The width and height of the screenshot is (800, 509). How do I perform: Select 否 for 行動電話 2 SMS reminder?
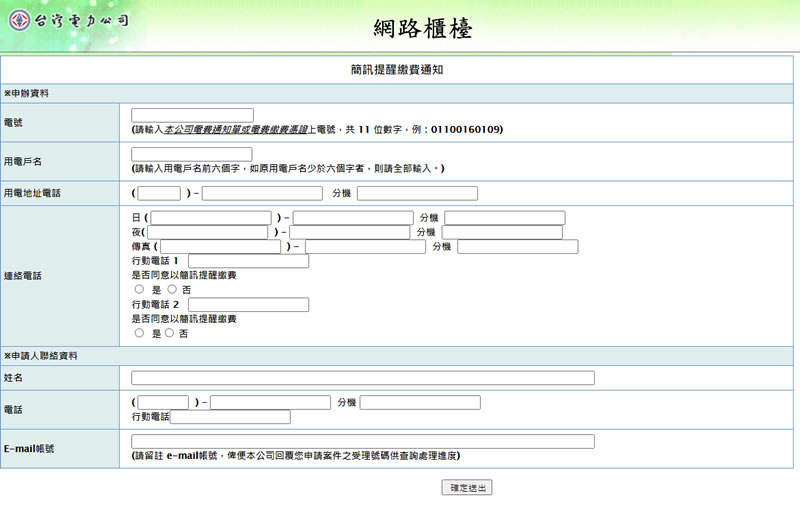tap(169, 333)
